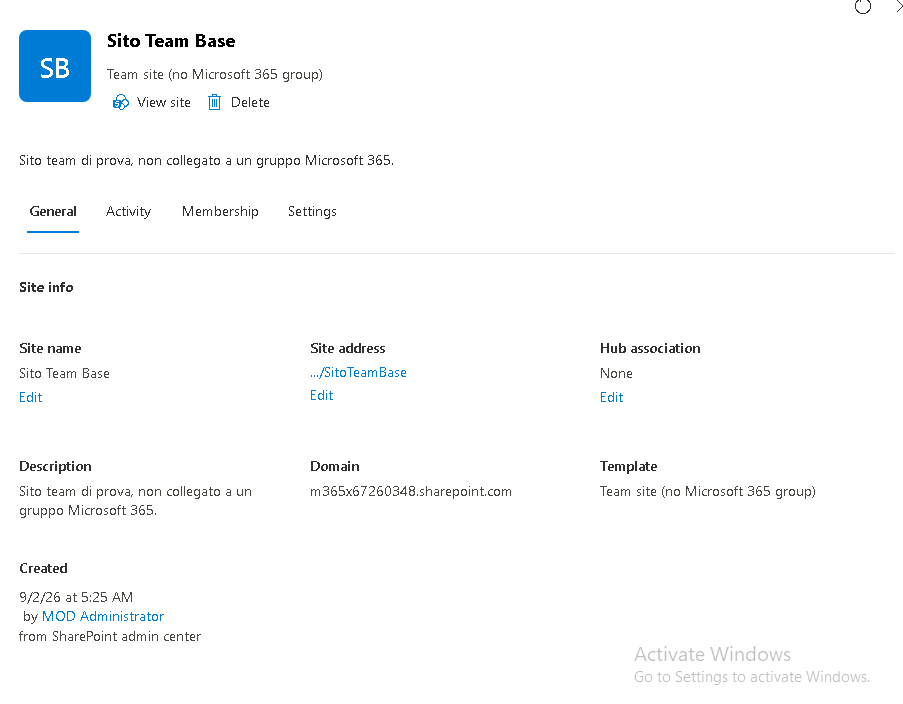
Task: Select the General tab
Action: 53,211
